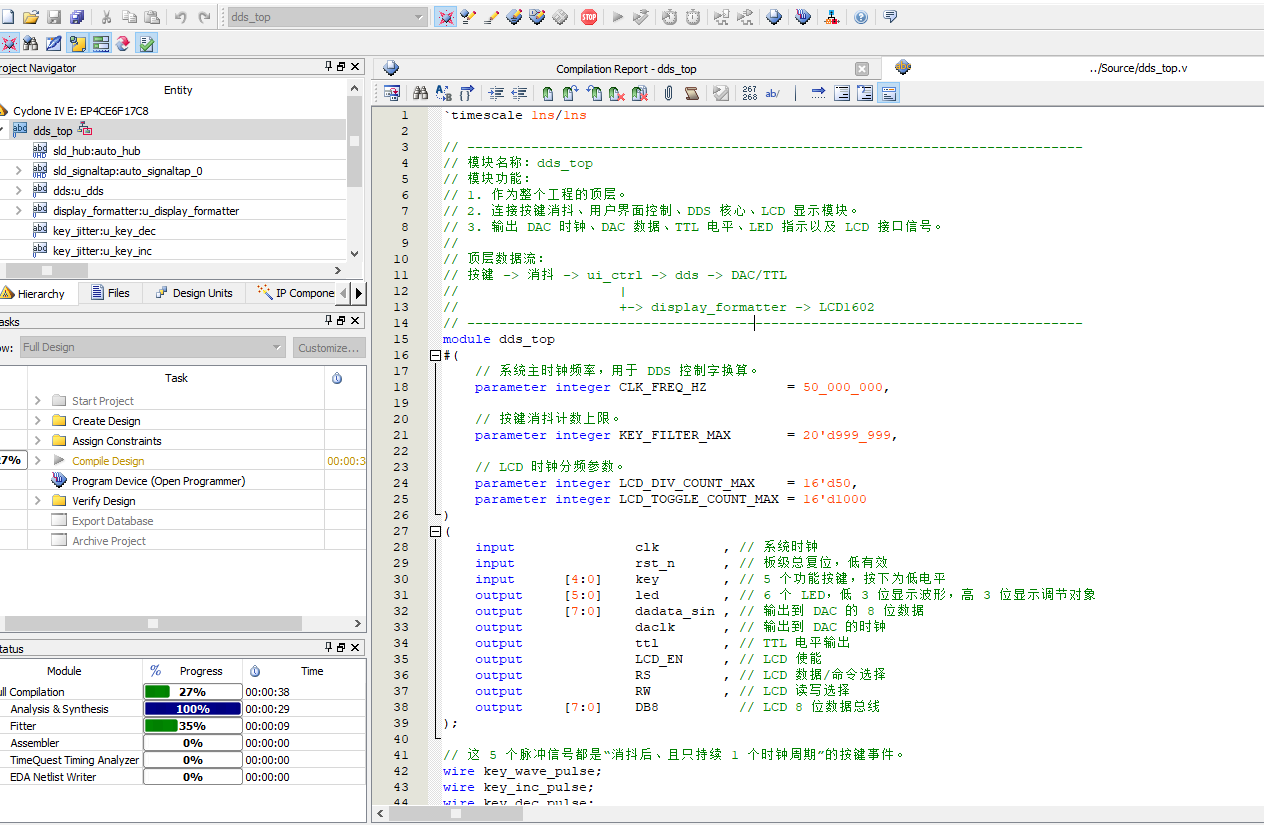Click the Insert Template scroll icon
1264x825 pixels.
point(691,93)
